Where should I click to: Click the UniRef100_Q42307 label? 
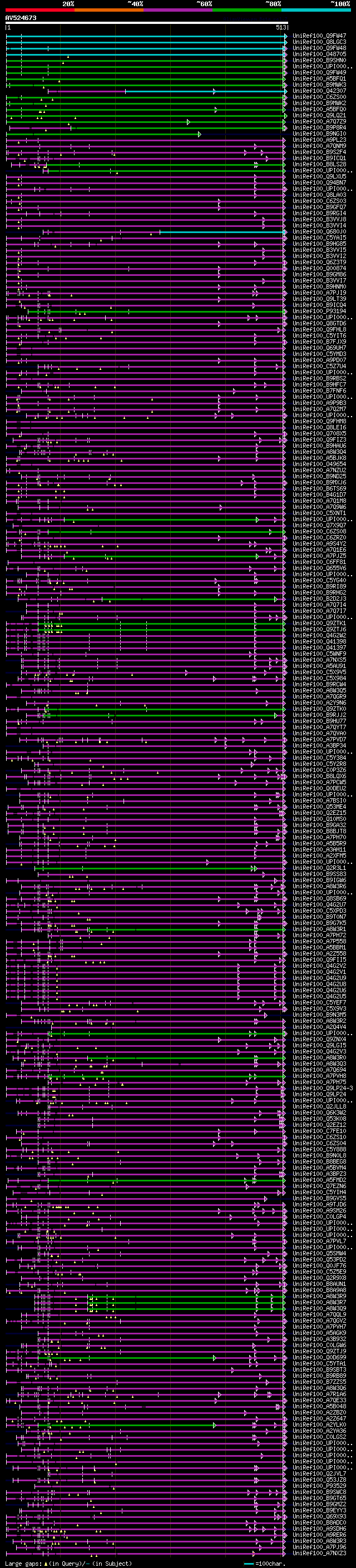[x=319, y=91]
